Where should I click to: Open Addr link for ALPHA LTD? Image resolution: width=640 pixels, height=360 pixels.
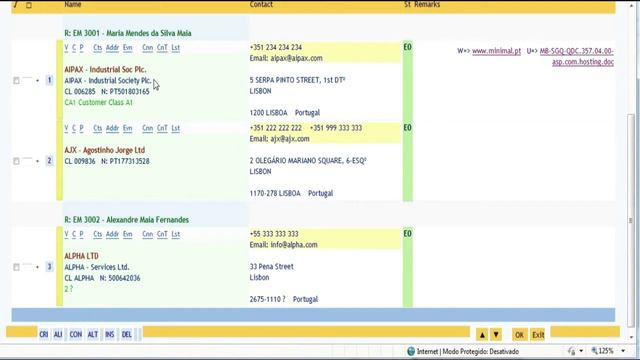pyautogui.click(x=112, y=234)
